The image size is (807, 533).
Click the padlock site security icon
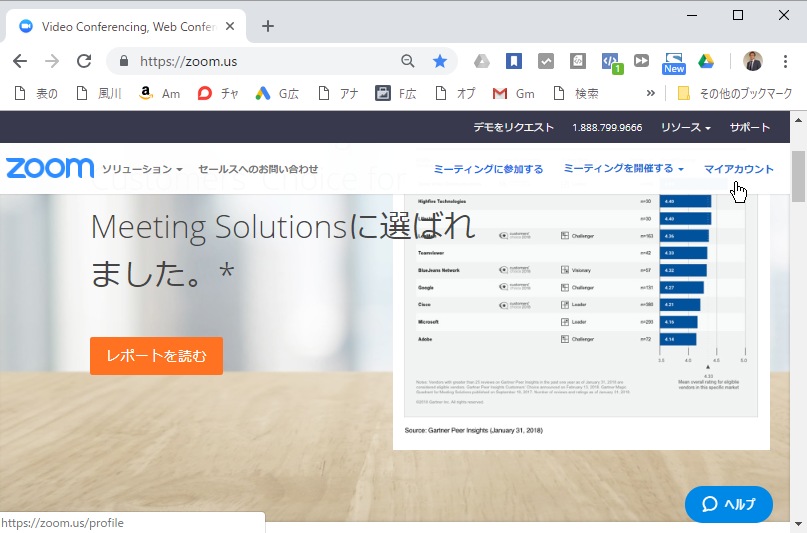pyautogui.click(x=124, y=61)
